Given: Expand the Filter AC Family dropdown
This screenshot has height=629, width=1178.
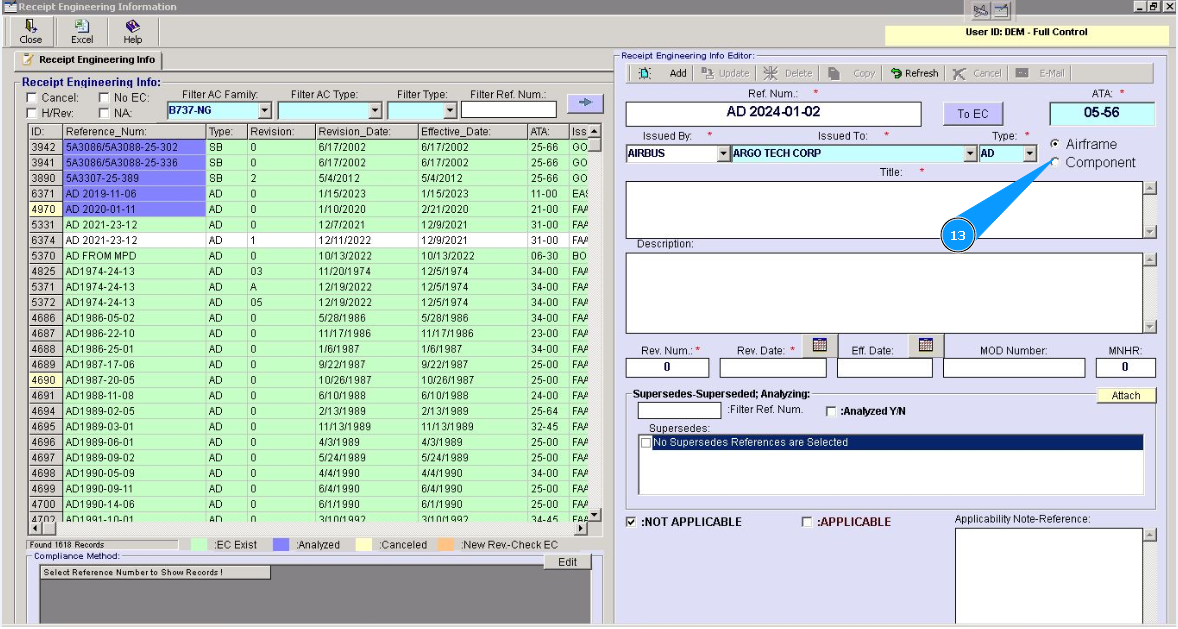Looking at the screenshot, I should [x=265, y=111].
